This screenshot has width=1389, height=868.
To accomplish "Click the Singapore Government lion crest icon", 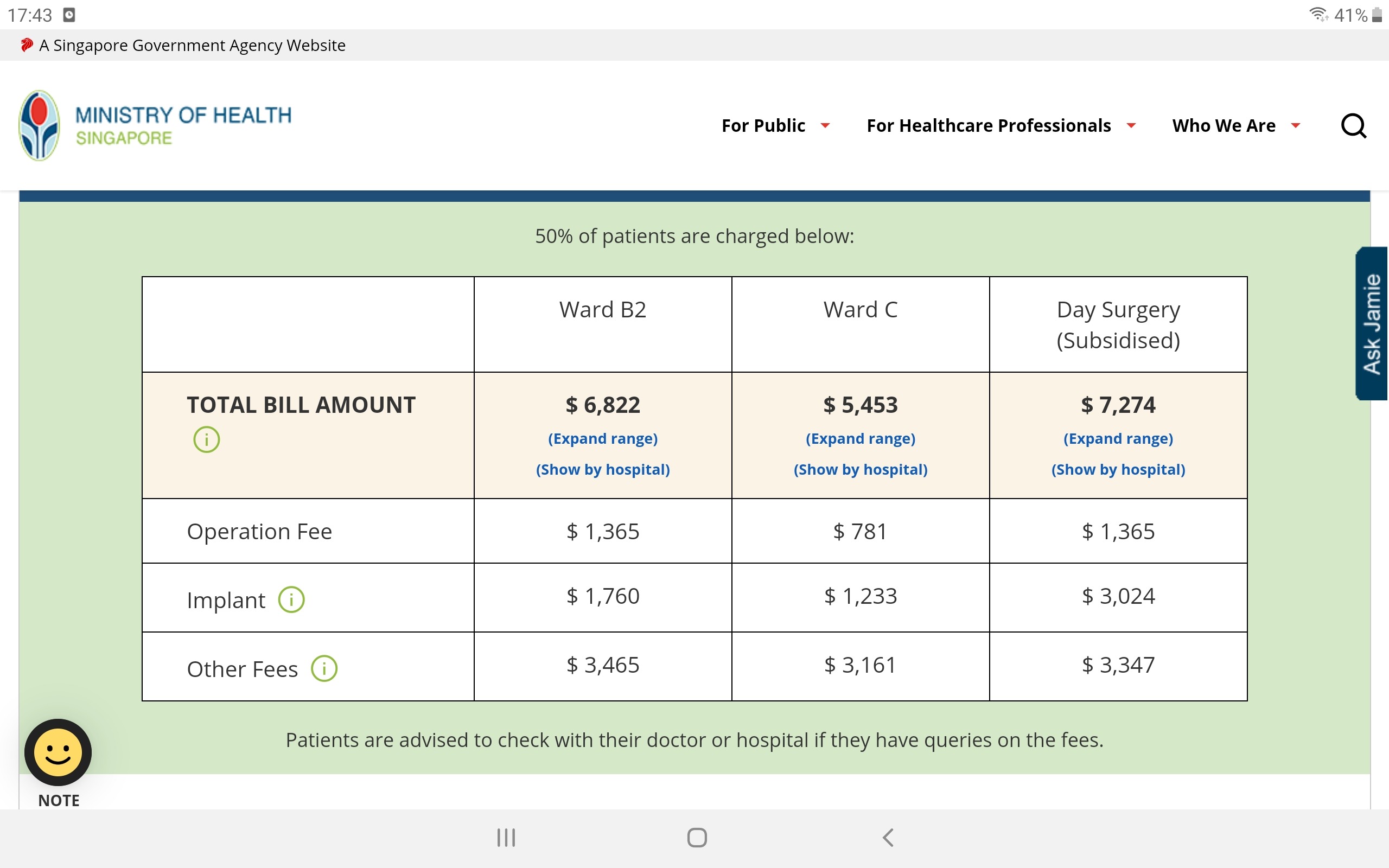I will click(27, 45).
